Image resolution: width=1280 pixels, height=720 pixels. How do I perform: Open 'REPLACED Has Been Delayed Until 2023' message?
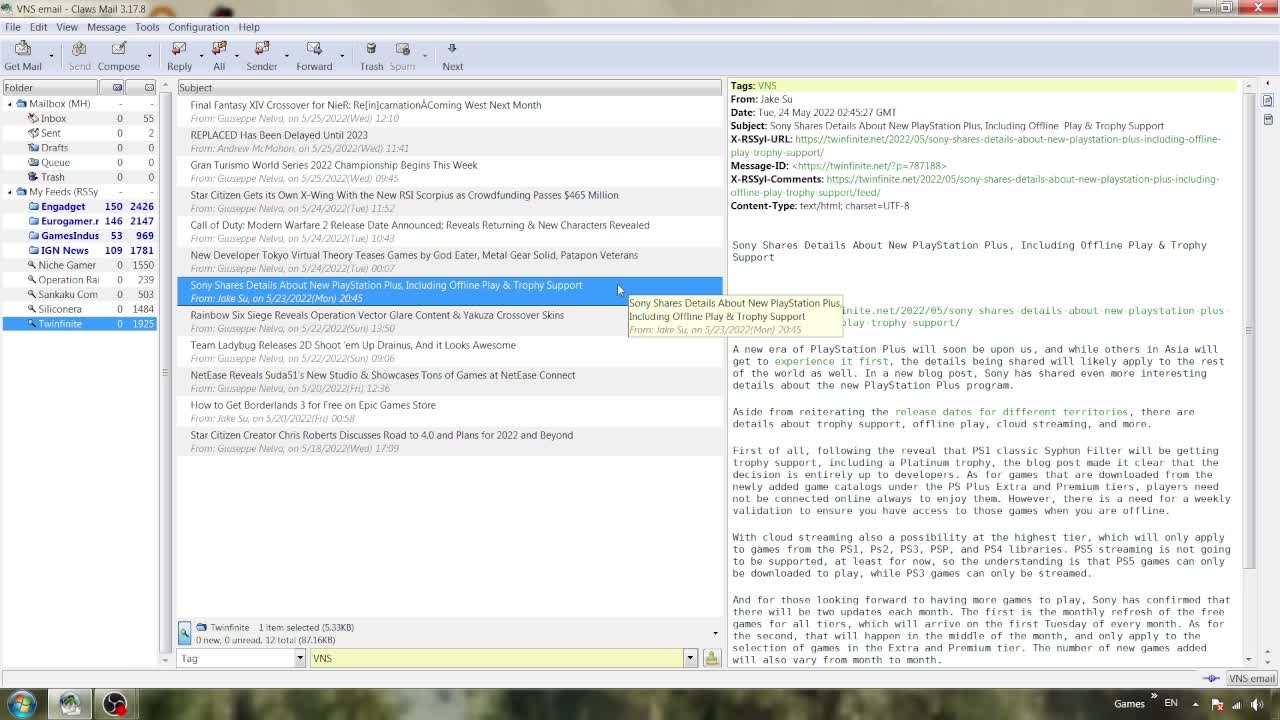coord(449,141)
